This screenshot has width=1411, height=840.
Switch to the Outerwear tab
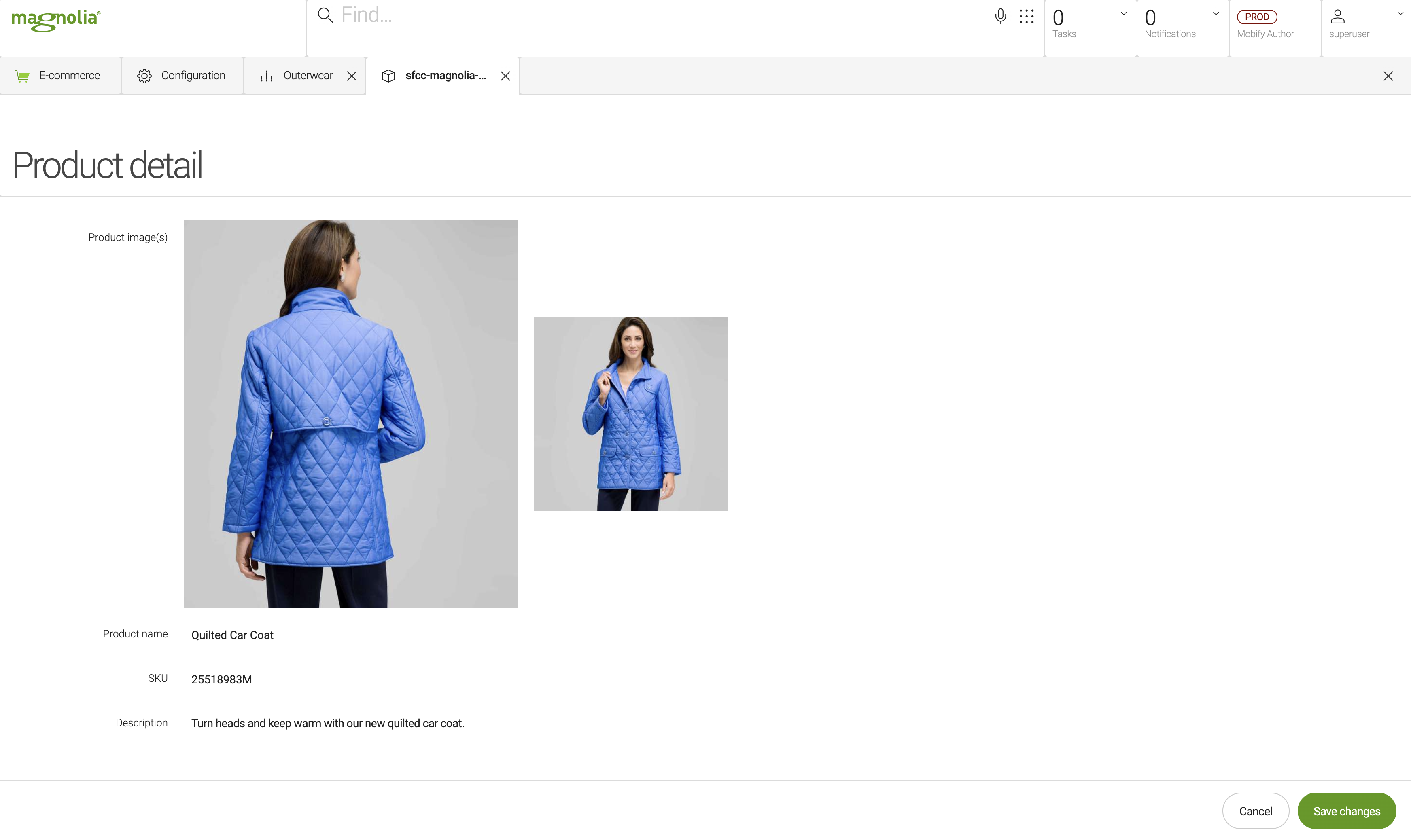tap(308, 76)
